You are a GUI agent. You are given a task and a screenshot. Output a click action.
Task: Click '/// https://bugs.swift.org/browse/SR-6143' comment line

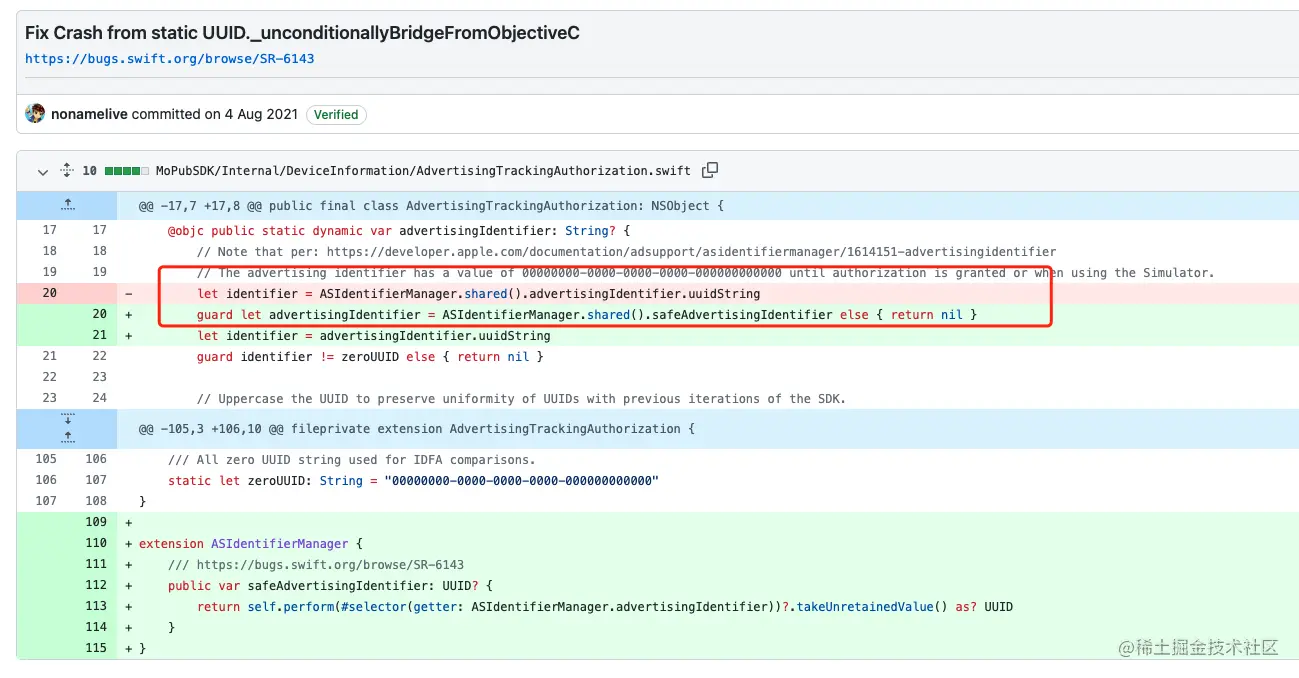[x=316, y=564]
